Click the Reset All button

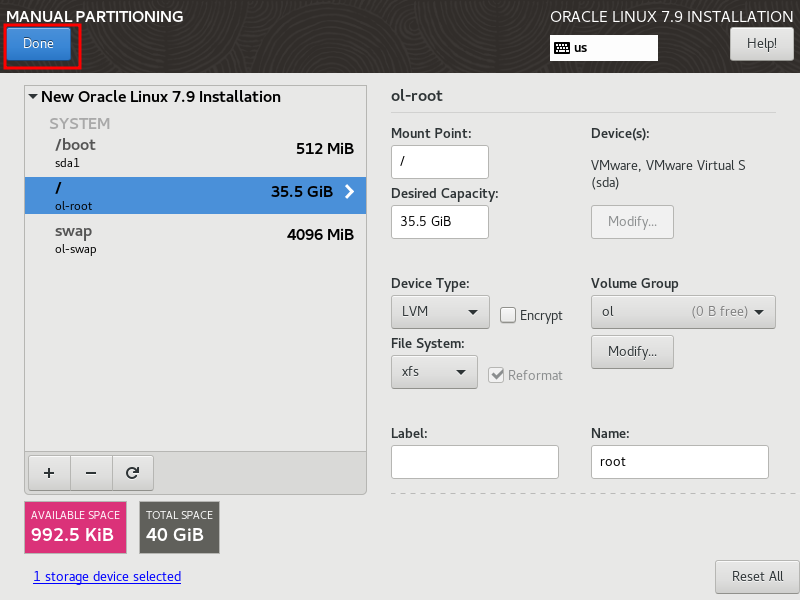757,577
